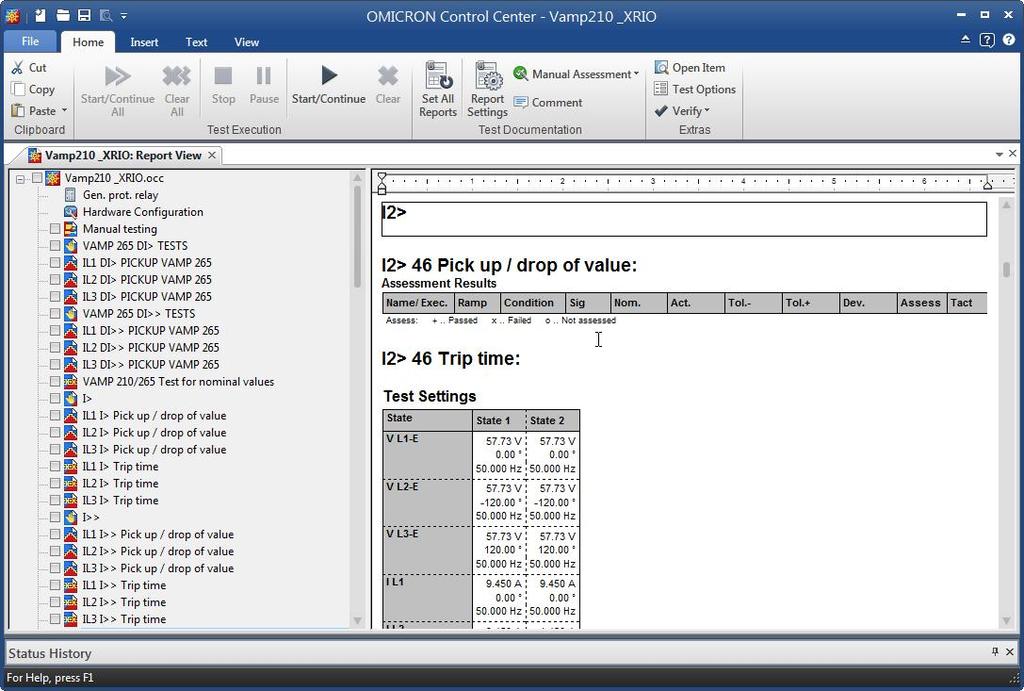Tick IL2 I> Trip time checkbox
1024x691 pixels.
coord(55,483)
